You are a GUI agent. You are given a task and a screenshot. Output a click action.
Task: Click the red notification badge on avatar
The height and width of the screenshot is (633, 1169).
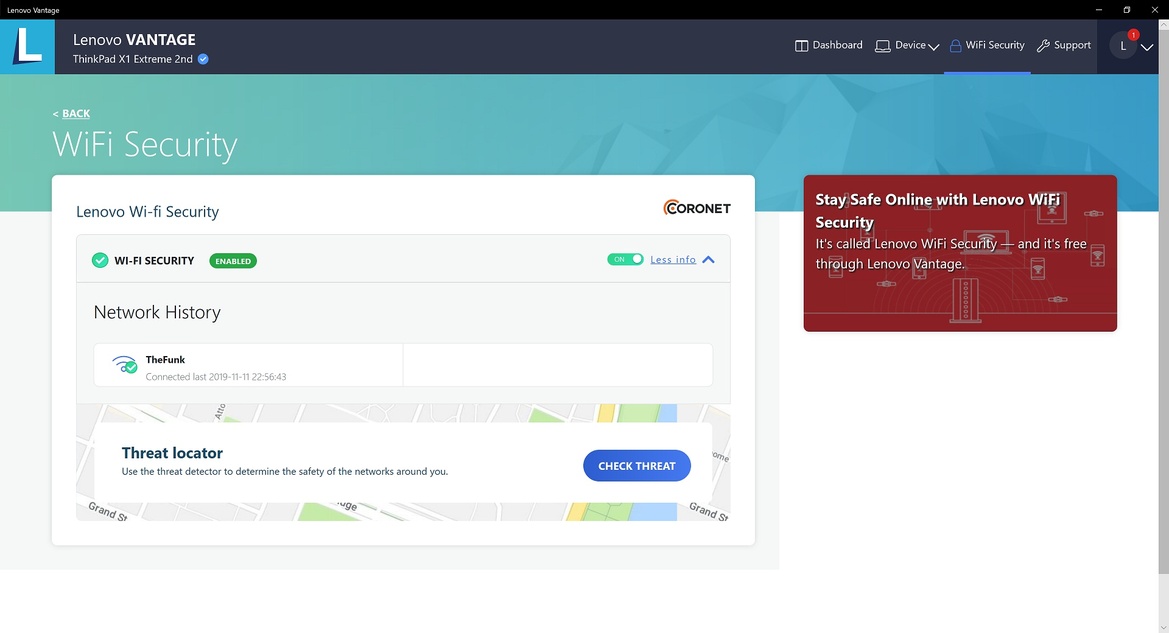click(1133, 34)
